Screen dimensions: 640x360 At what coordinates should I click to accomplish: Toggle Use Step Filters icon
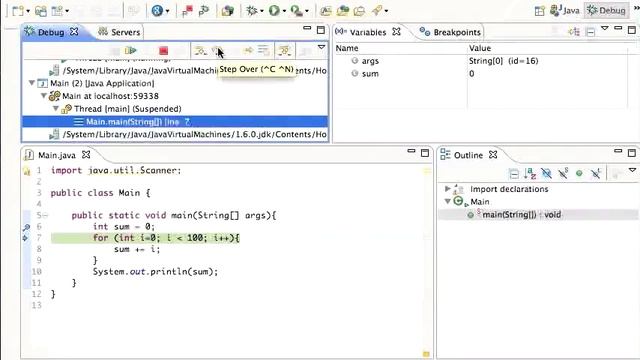click(284, 51)
